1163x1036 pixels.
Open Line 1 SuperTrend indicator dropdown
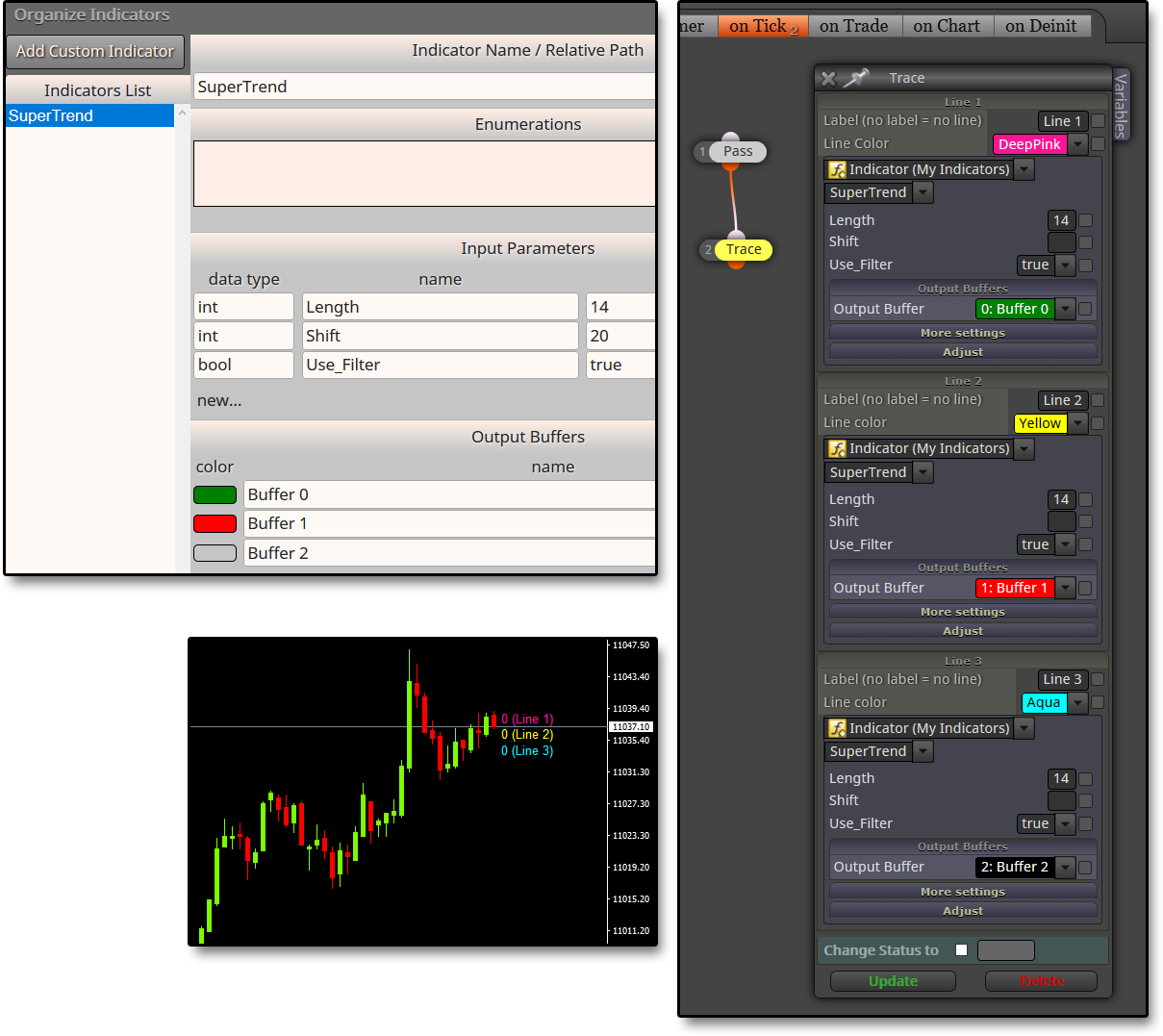pyautogui.click(x=923, y=192)
